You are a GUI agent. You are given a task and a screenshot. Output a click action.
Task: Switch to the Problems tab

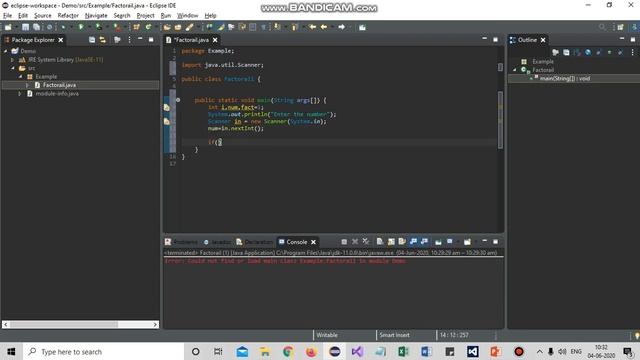181,242
